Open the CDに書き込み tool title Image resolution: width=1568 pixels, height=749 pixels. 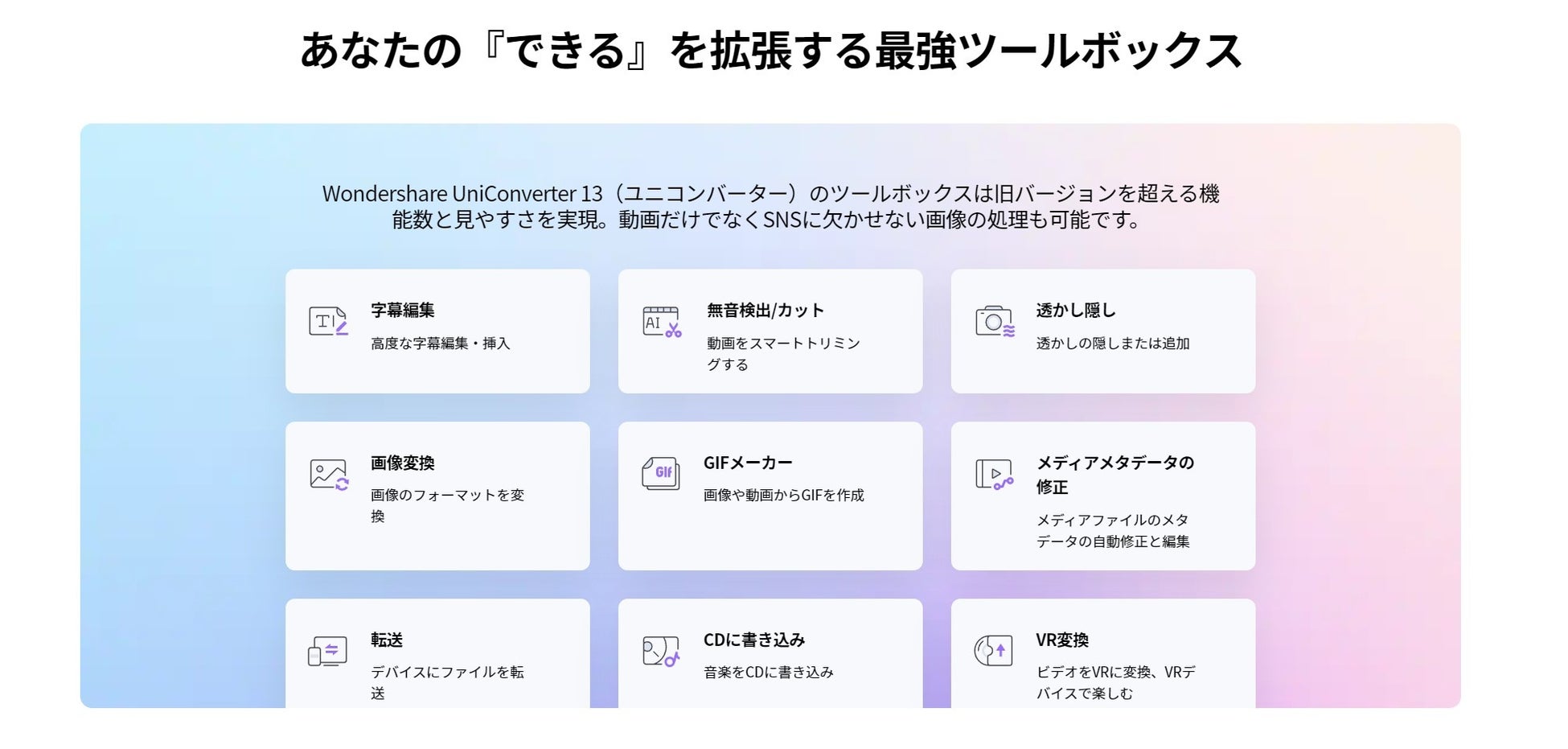pyautogui.click(x=754, y=640)
